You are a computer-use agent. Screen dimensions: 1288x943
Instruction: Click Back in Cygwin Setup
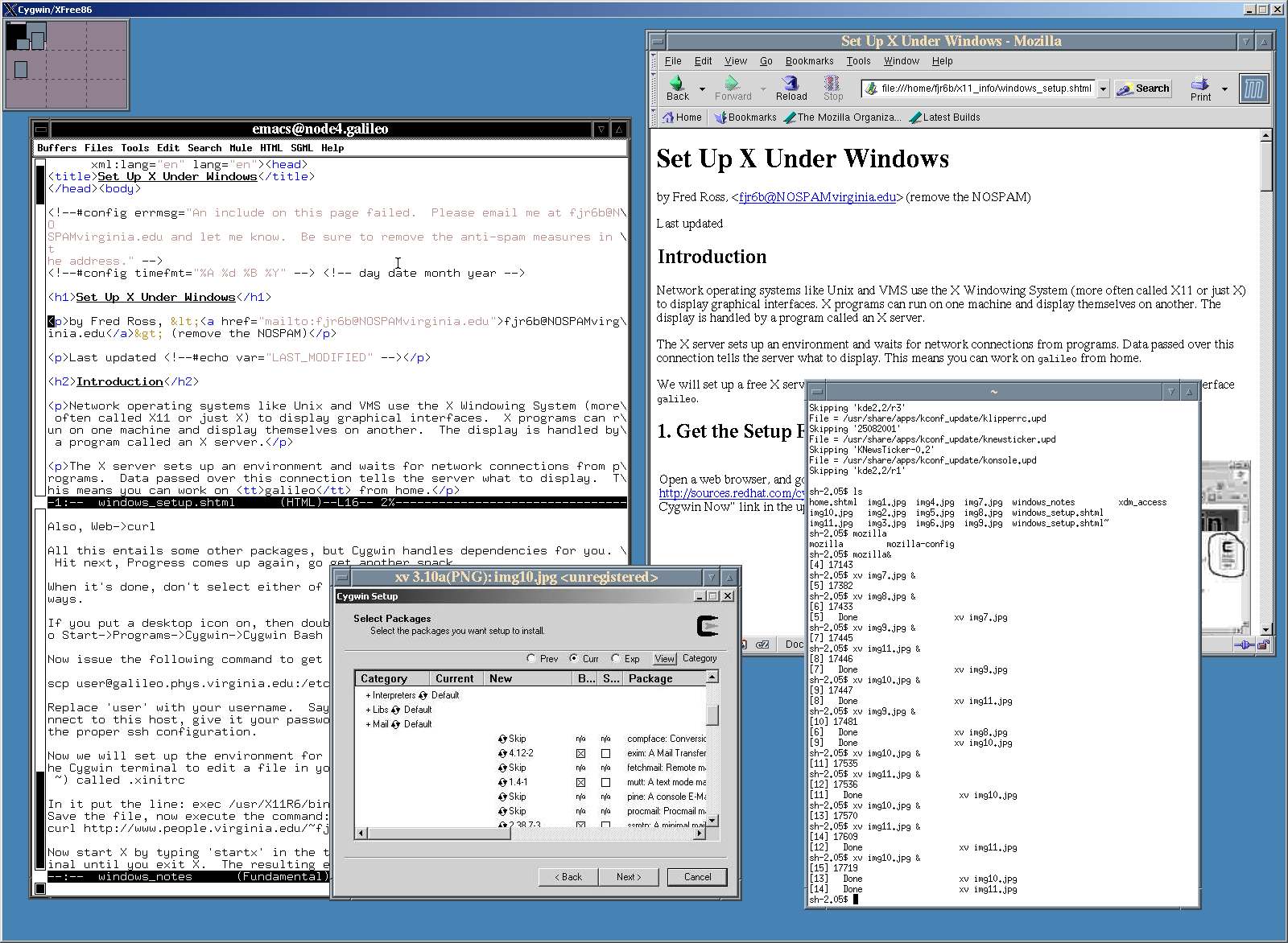point(568,877)
